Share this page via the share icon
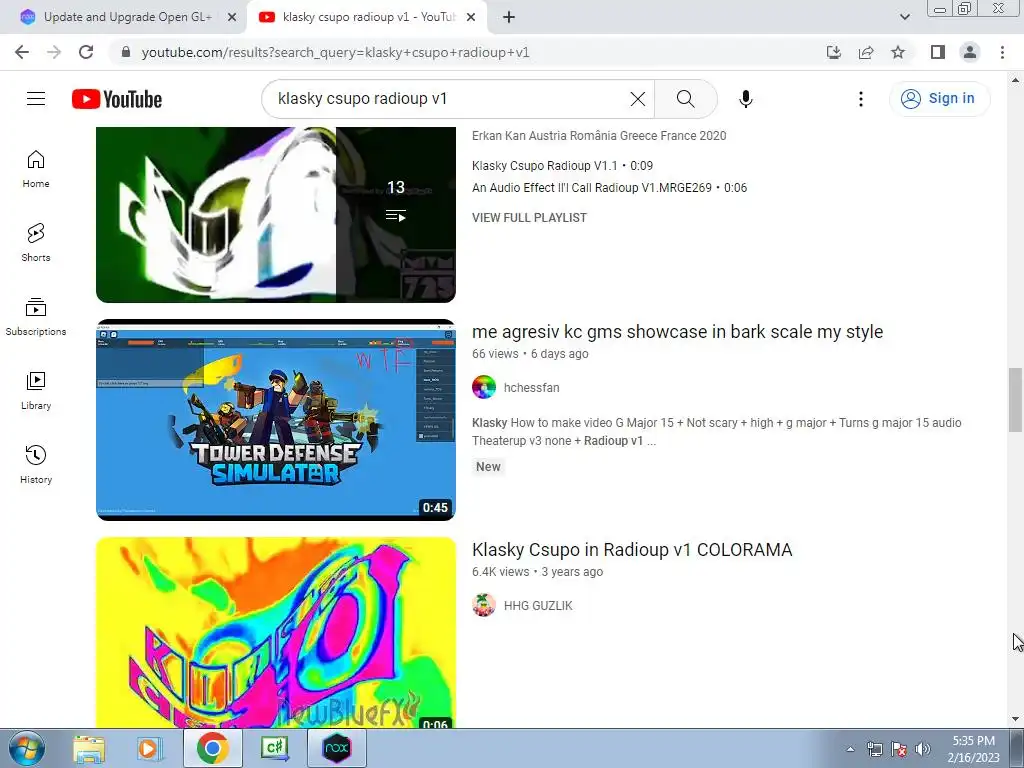Image resolution: width=1024 pixels, height=768 pixels. (x=866, y=52)
